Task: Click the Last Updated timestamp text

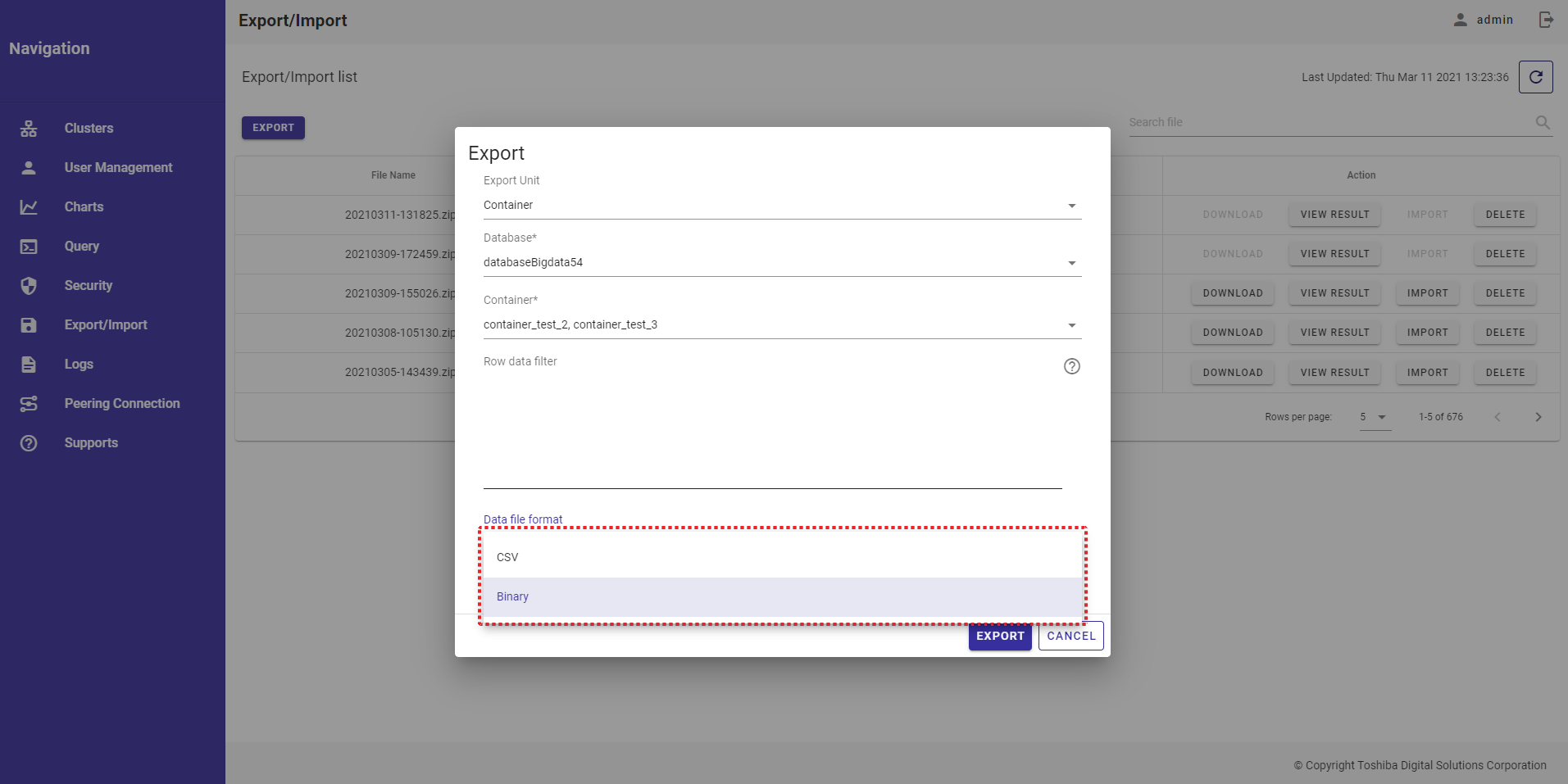Action: 1405,77
